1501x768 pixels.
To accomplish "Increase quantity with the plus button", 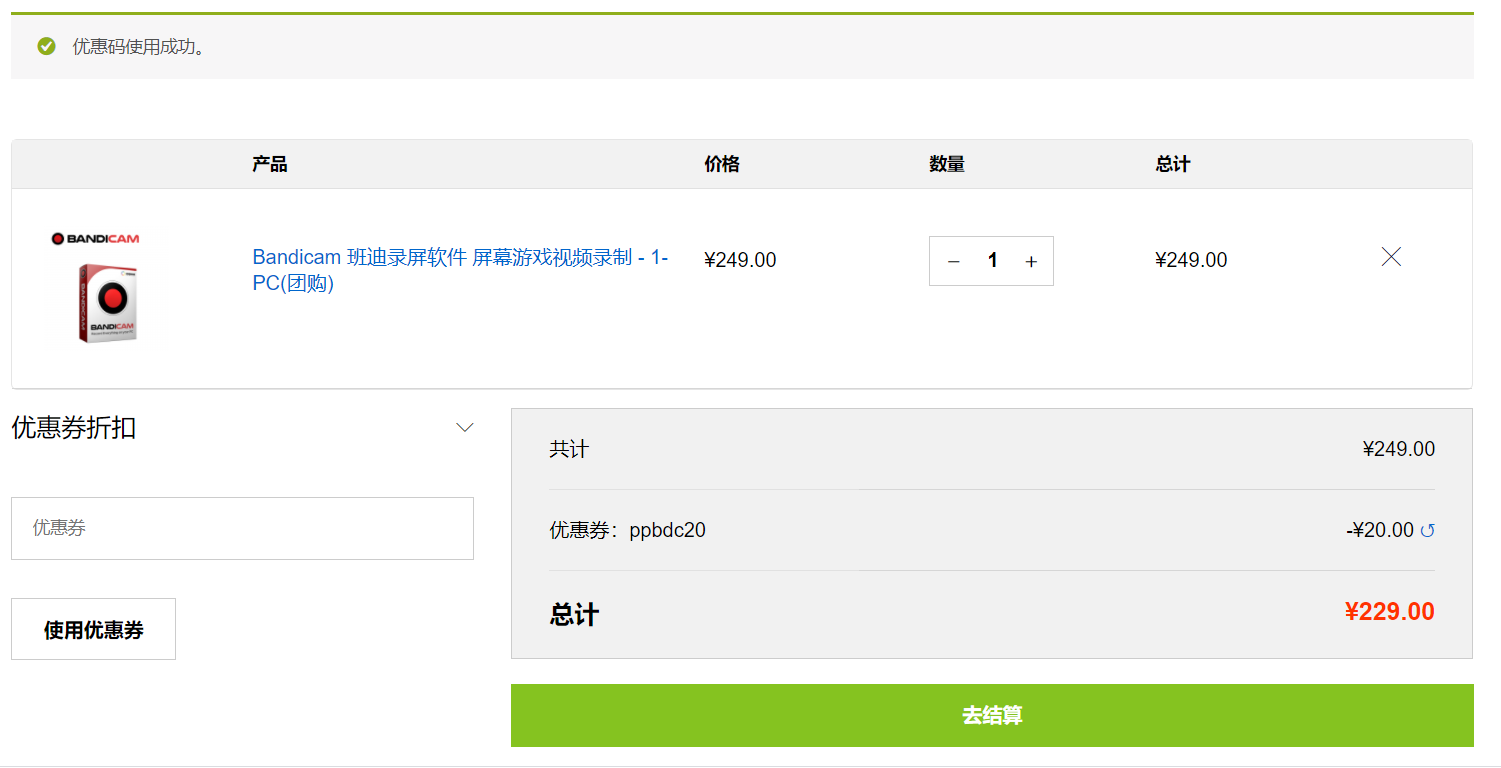I will point(1031,261).
